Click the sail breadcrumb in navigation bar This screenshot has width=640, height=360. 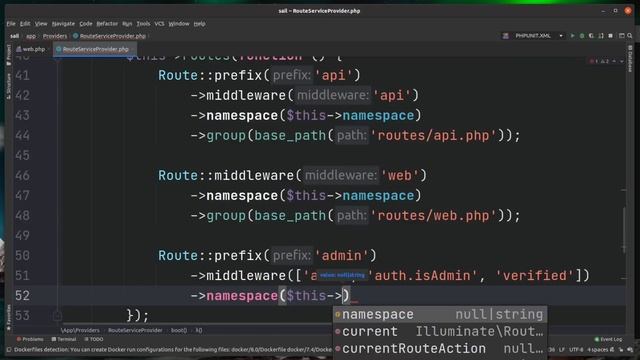15,36
